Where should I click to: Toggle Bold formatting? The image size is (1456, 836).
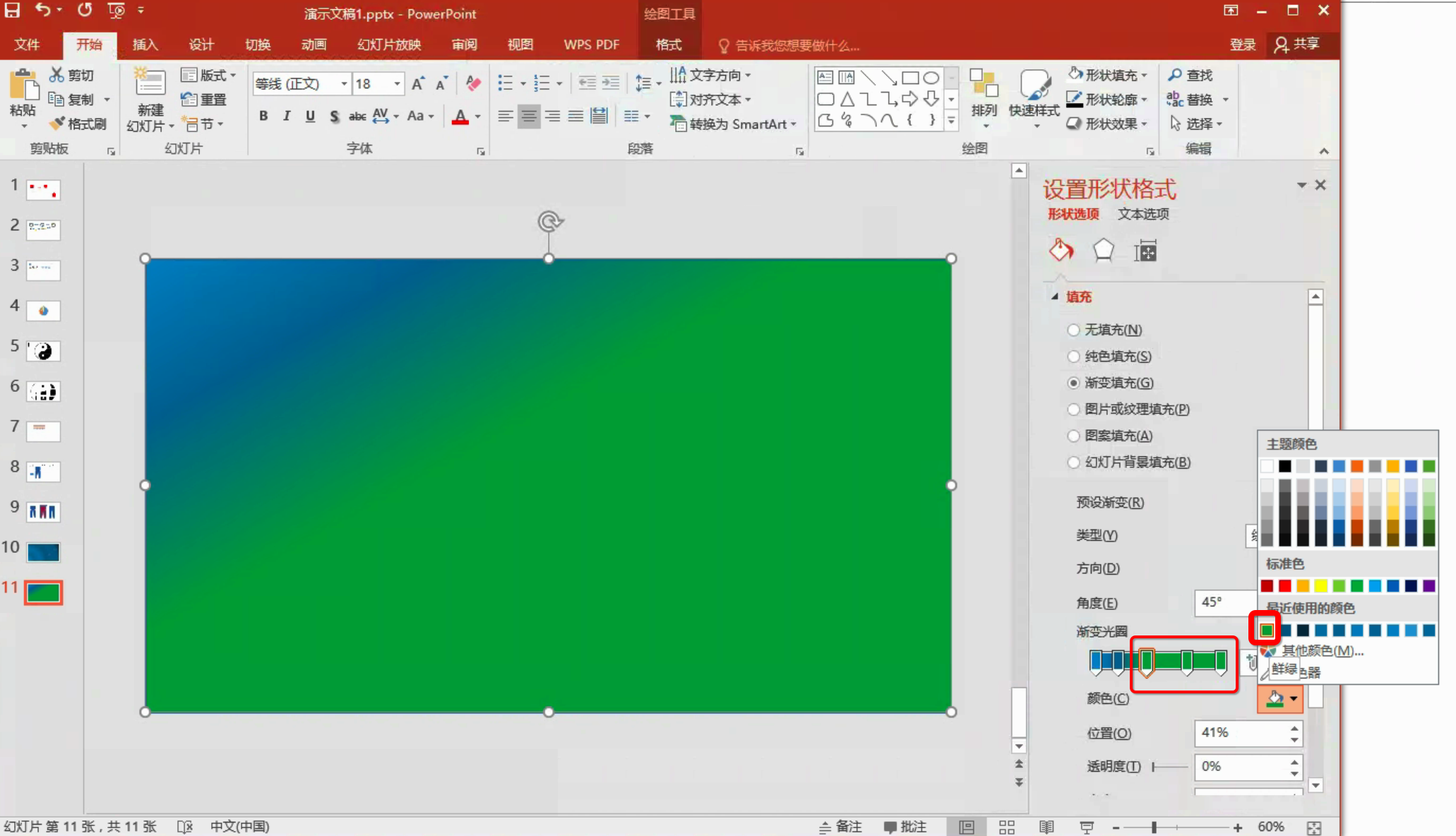263,116
